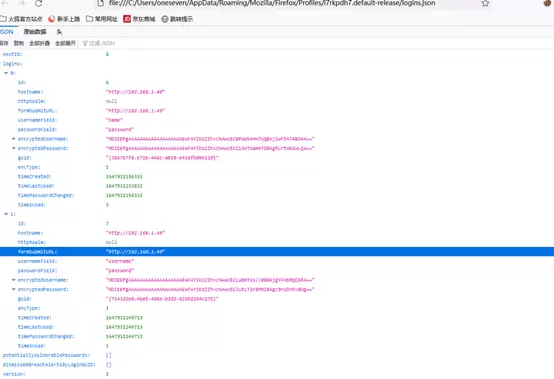
Task: Click 全部展开 to expand all nodes
Action: coord(65,43)
